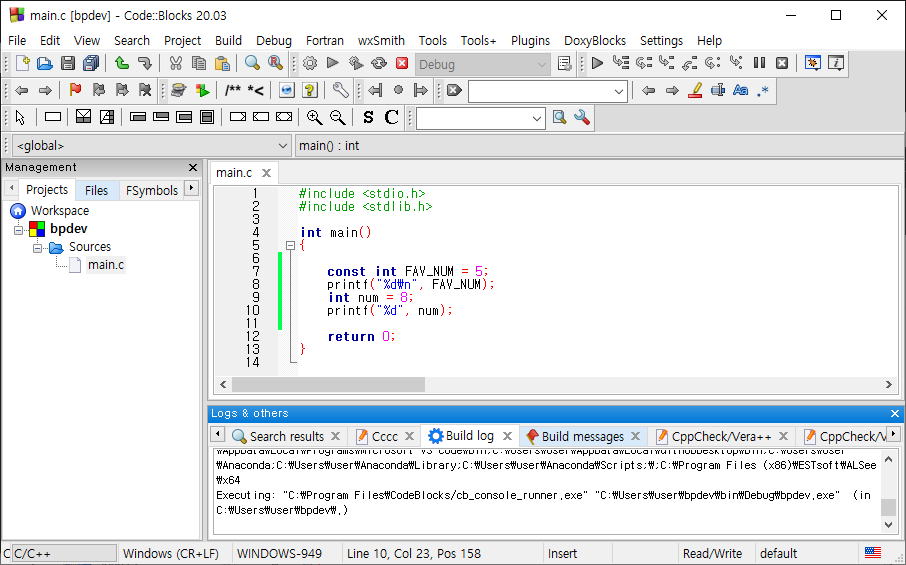The height and width of the screenshot is (565, 906).
Task: Collapse the Sources folder node
Action: click(38, 248)
